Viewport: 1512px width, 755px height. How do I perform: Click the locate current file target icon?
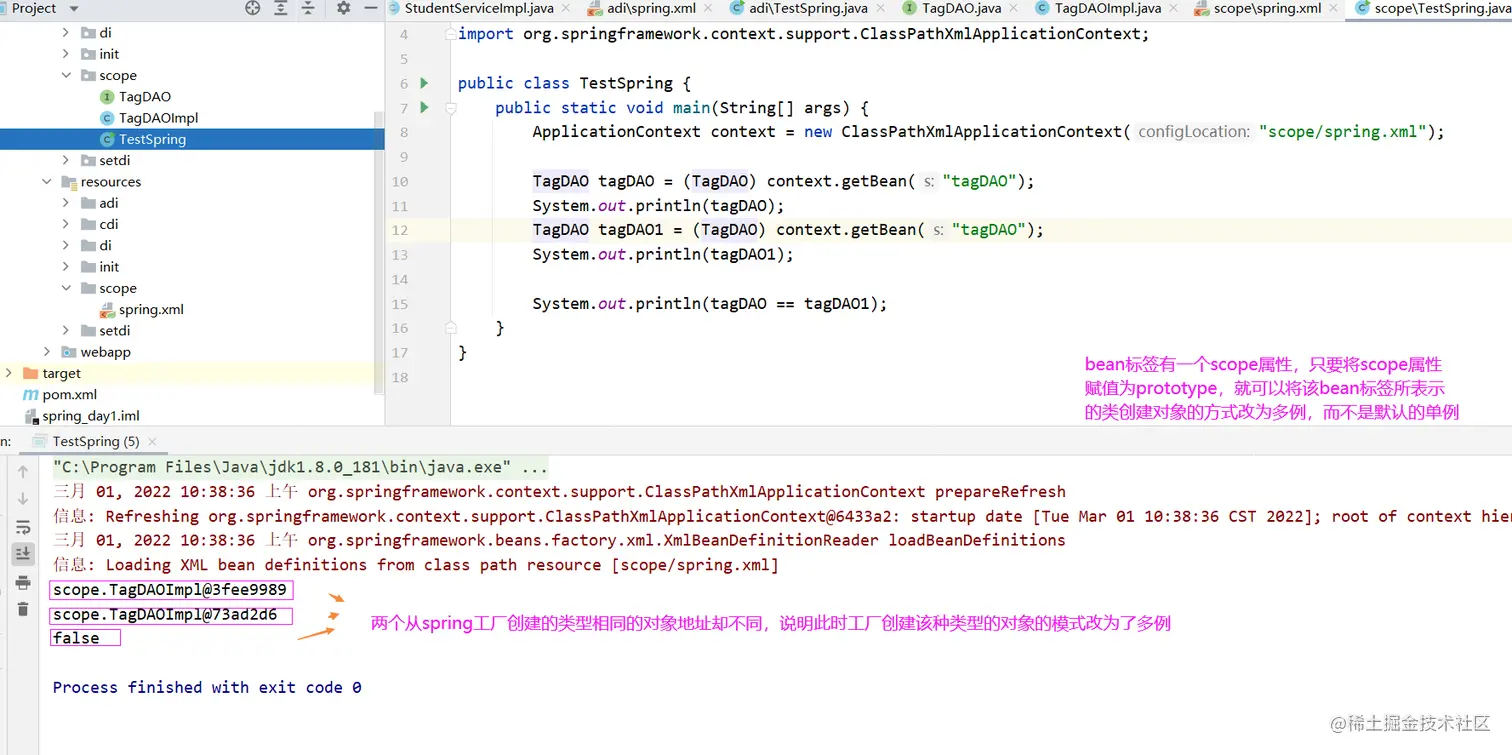(x=252, y=8)
